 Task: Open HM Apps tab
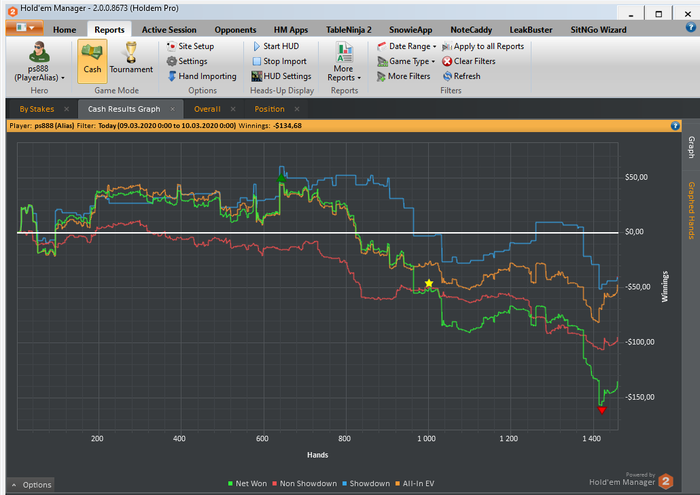(x=291, y=30)
